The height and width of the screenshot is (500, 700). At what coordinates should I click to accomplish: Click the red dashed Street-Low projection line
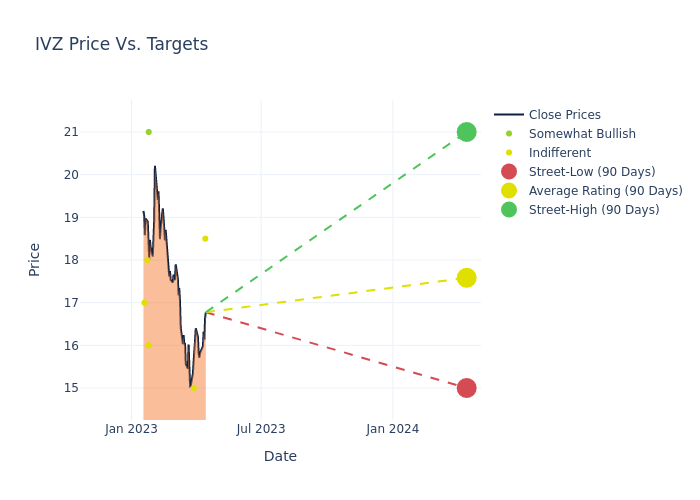pyautogui.click(x=335, y=348)
